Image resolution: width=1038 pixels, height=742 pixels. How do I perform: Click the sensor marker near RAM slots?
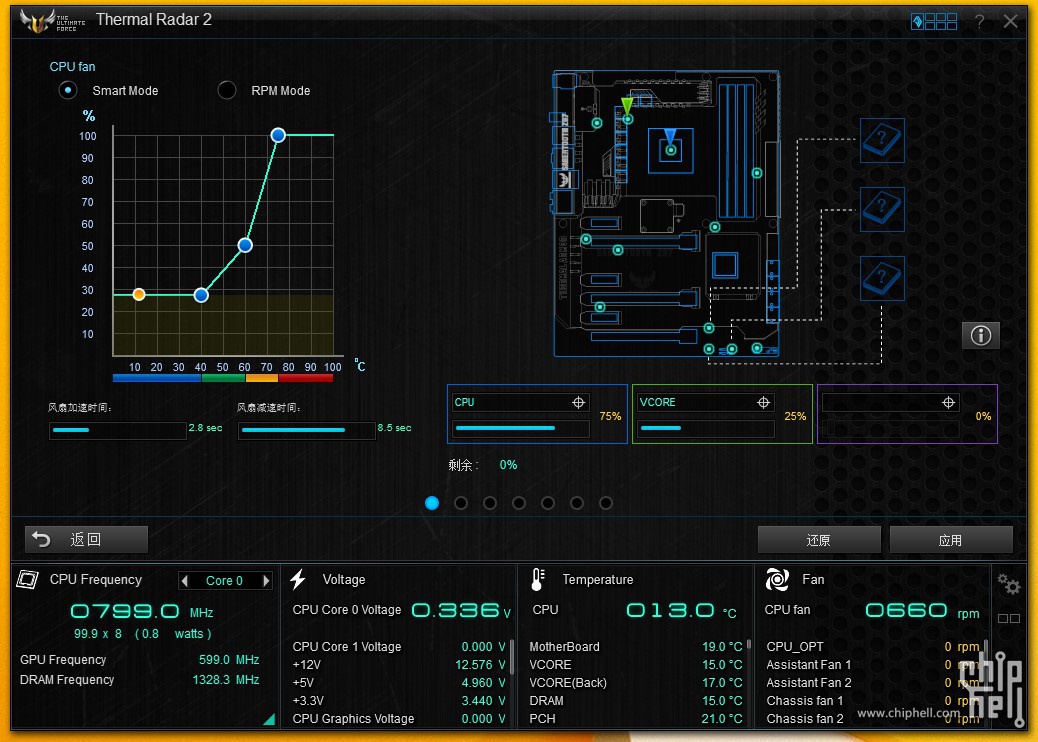pos(757,173)
